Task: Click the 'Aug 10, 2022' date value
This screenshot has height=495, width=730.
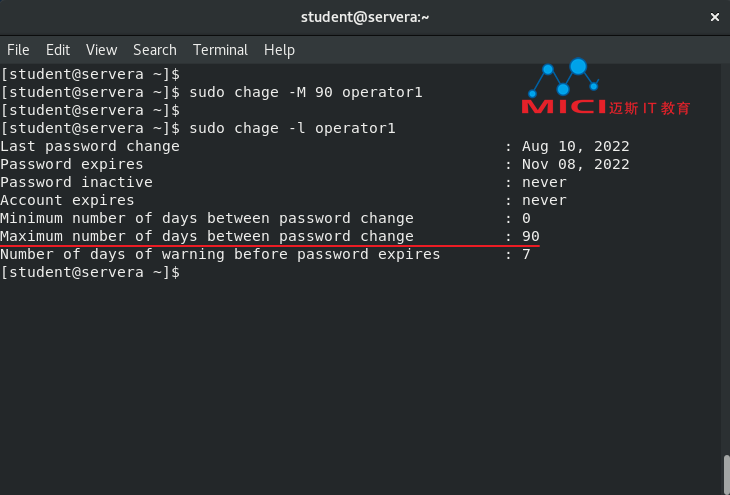Action: (575, 146)
